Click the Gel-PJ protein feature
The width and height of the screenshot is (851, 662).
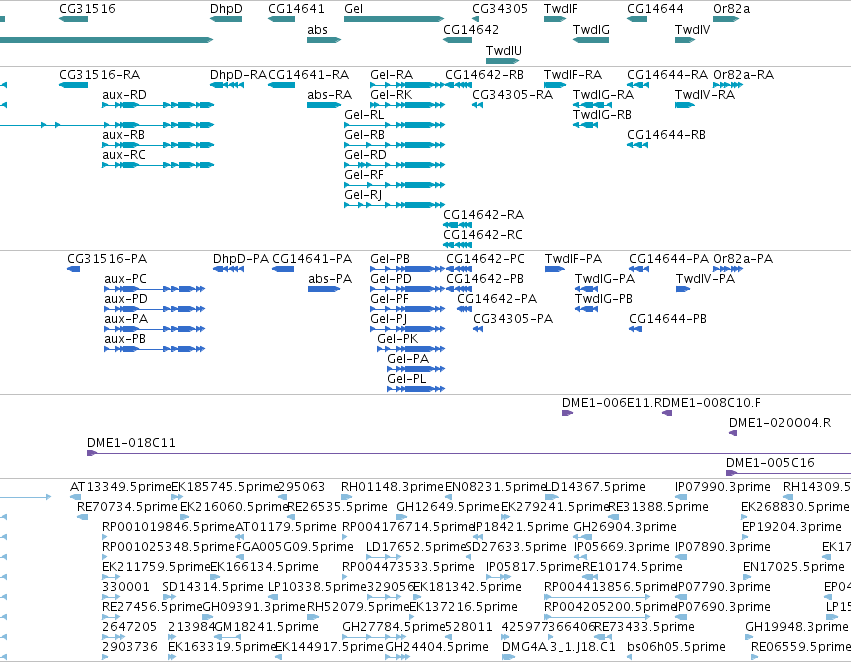click(408, 329)
